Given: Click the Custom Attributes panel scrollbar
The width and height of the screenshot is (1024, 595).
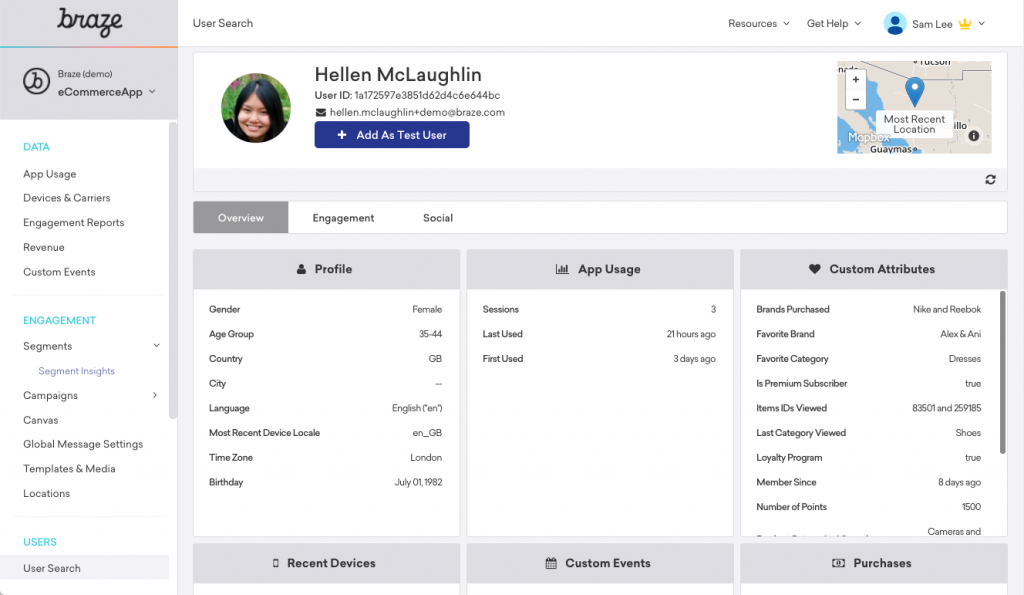Looking at the screenshot, I should click(1002, 372).
